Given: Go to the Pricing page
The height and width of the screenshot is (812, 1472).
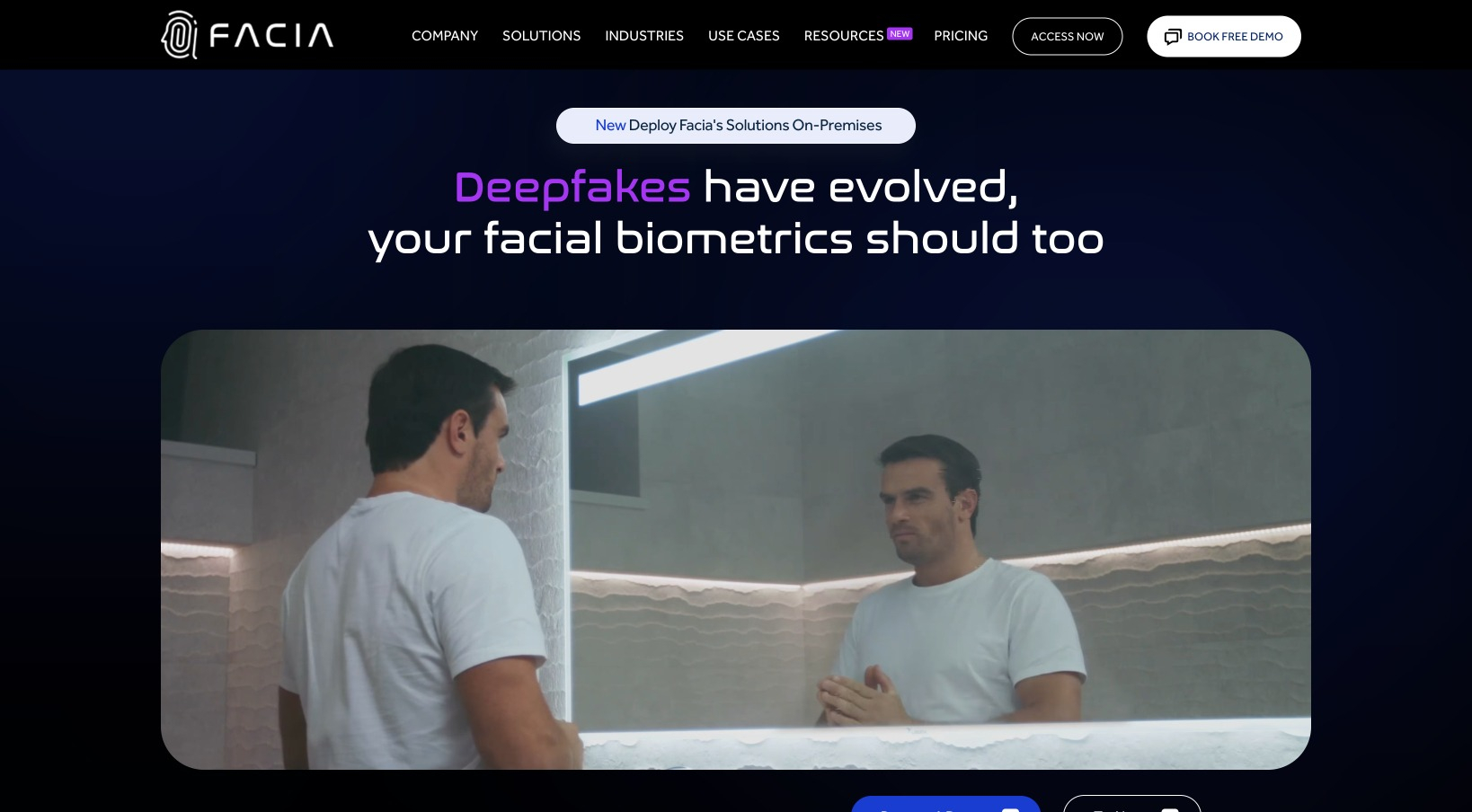Looking at the screenshot, I should 960,36.
